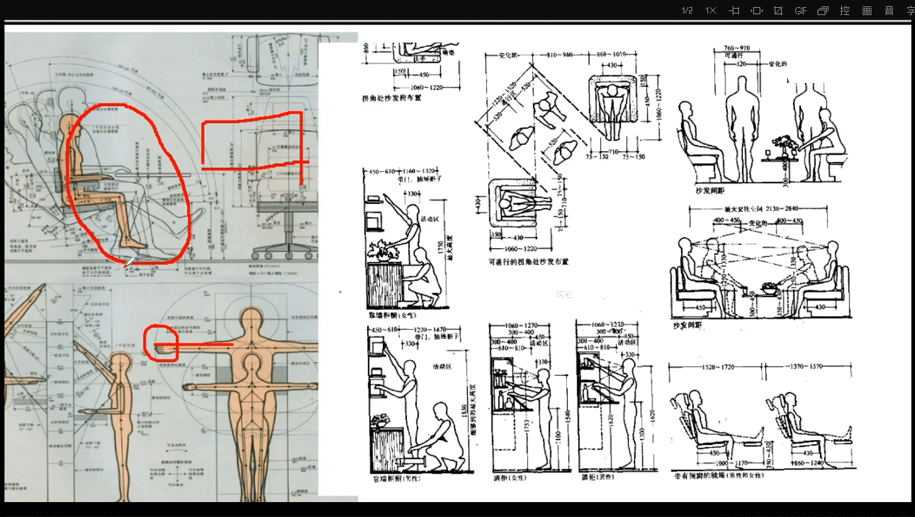Click the 1/2 page indicator
The image size is (915, 517).
687,10
